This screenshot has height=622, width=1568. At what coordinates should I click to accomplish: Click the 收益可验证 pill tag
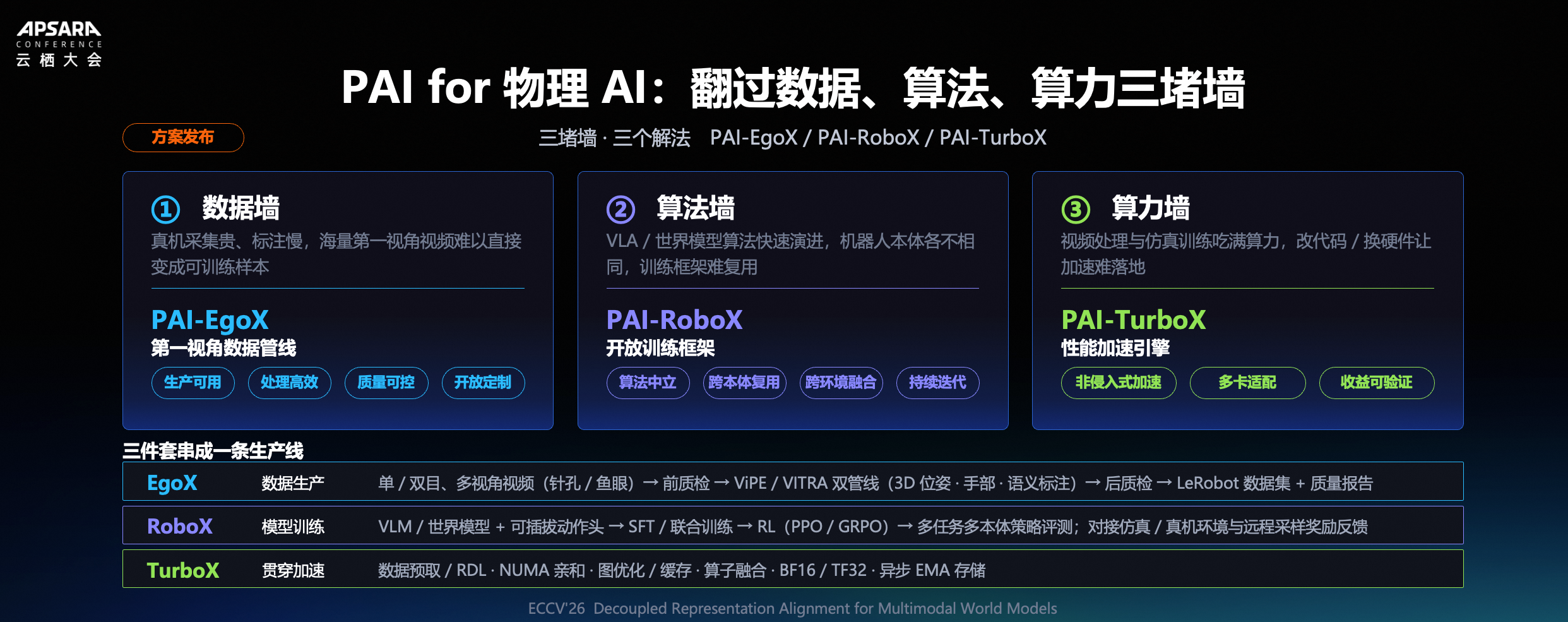(1377, 383)
